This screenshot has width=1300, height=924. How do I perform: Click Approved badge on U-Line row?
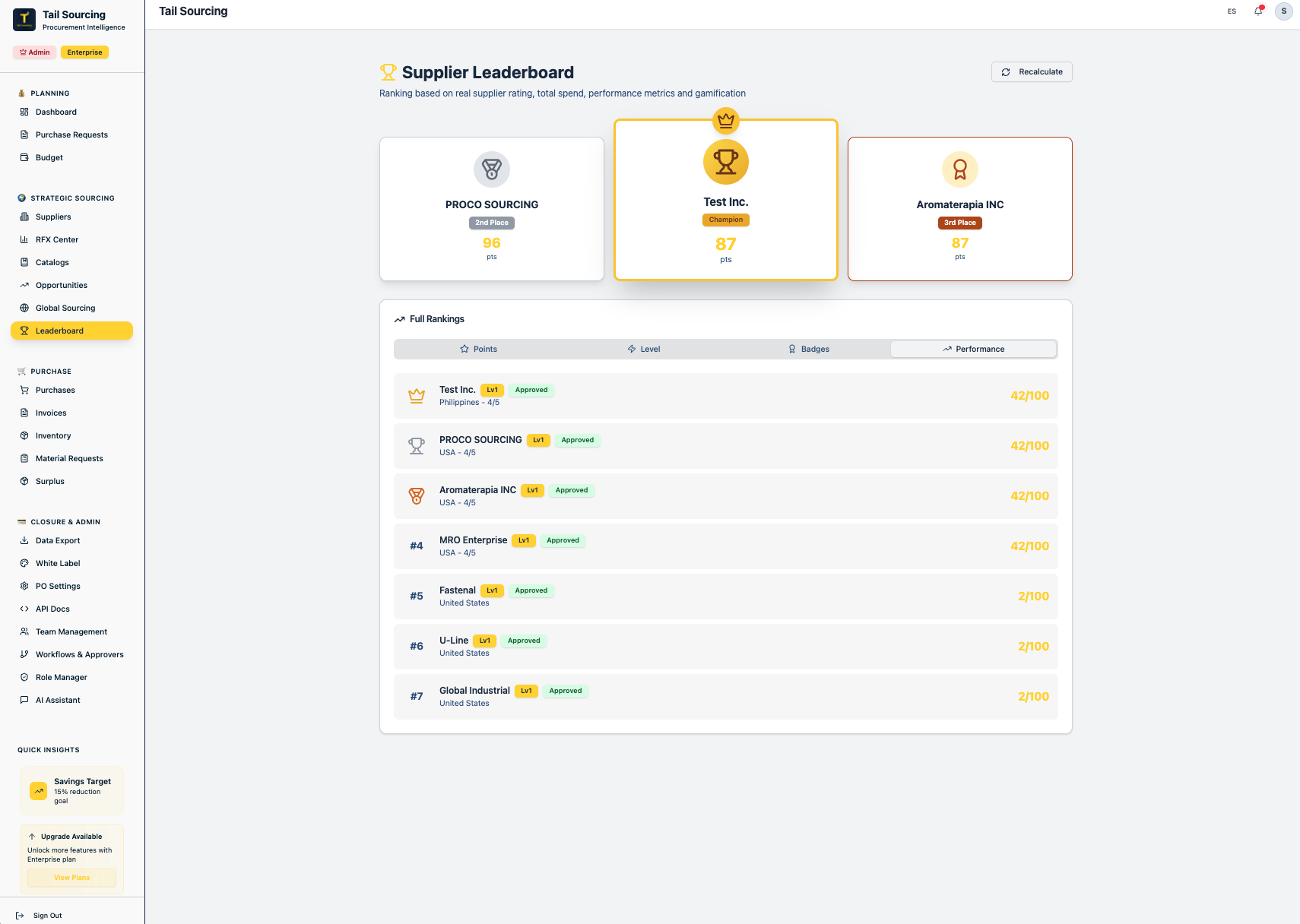[x=524, y=641]
